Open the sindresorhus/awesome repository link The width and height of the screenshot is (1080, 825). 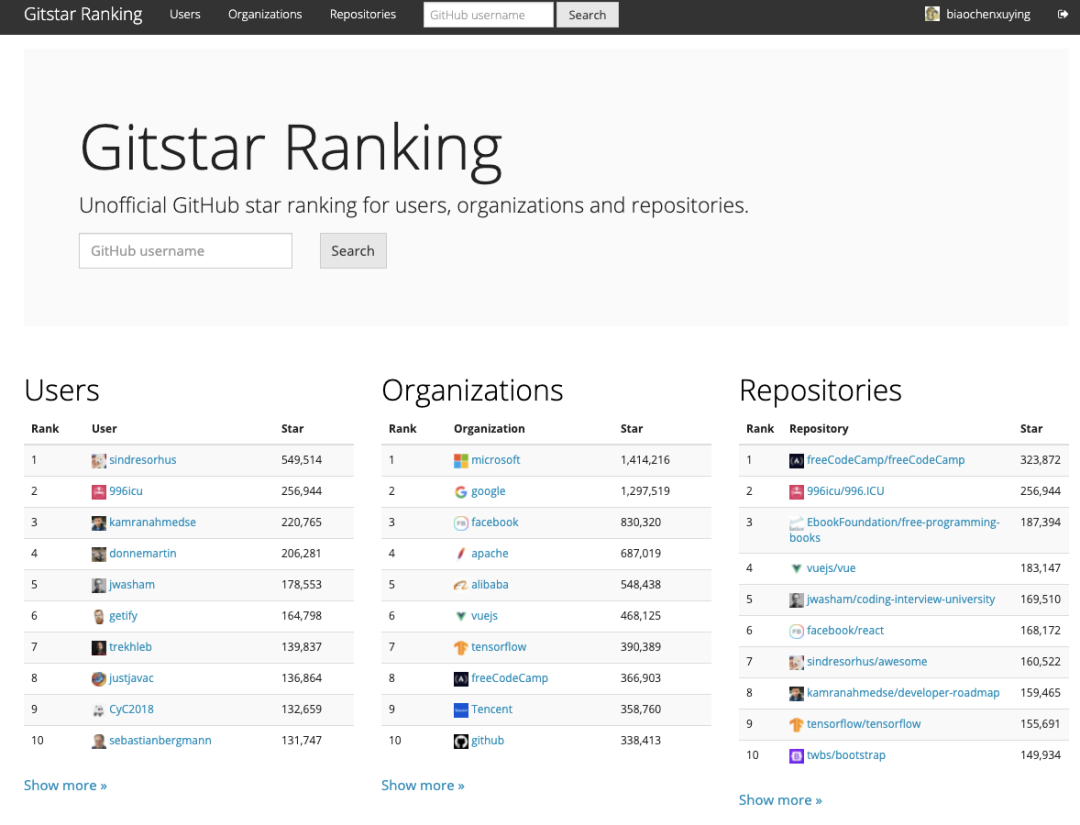click(x=866, y=662)
